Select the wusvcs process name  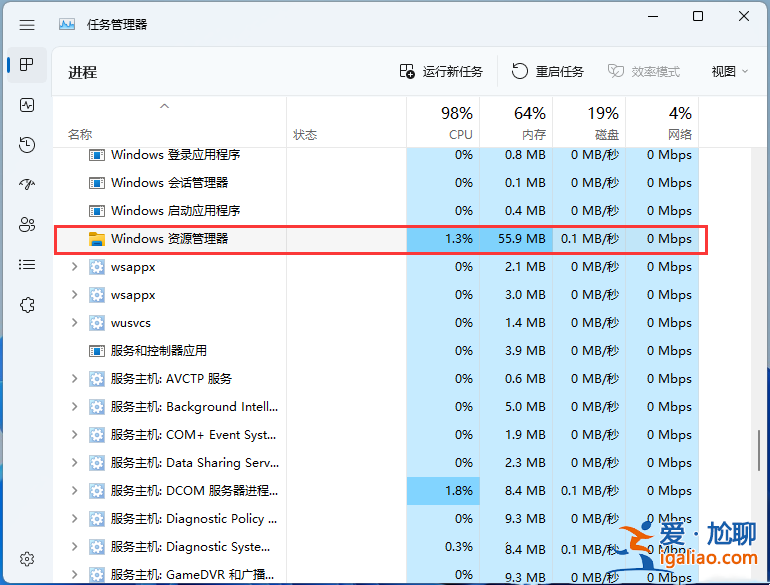(x=131, y=323)
